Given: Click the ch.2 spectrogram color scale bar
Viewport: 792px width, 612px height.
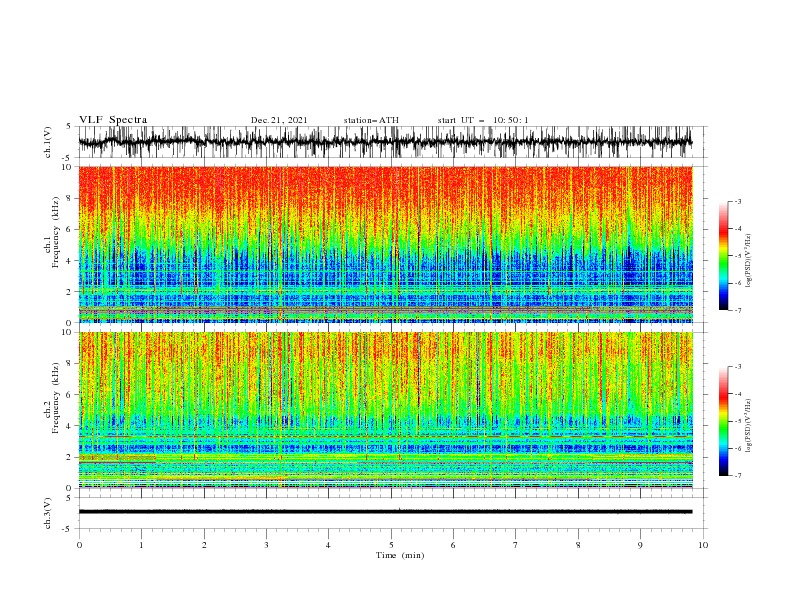Looking at the screenshot, I should (723, 421).
